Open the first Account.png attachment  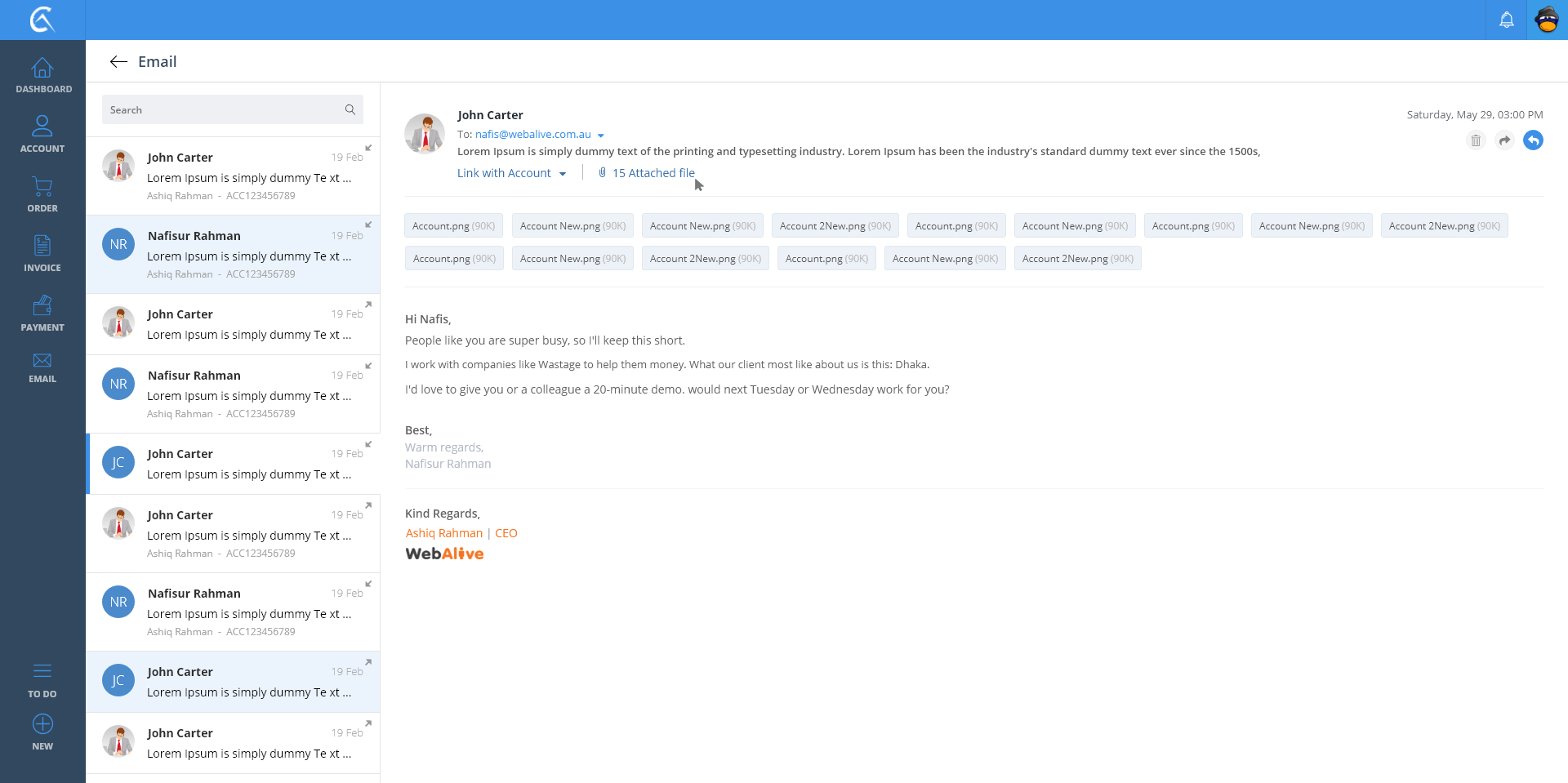tap(453, 226)
